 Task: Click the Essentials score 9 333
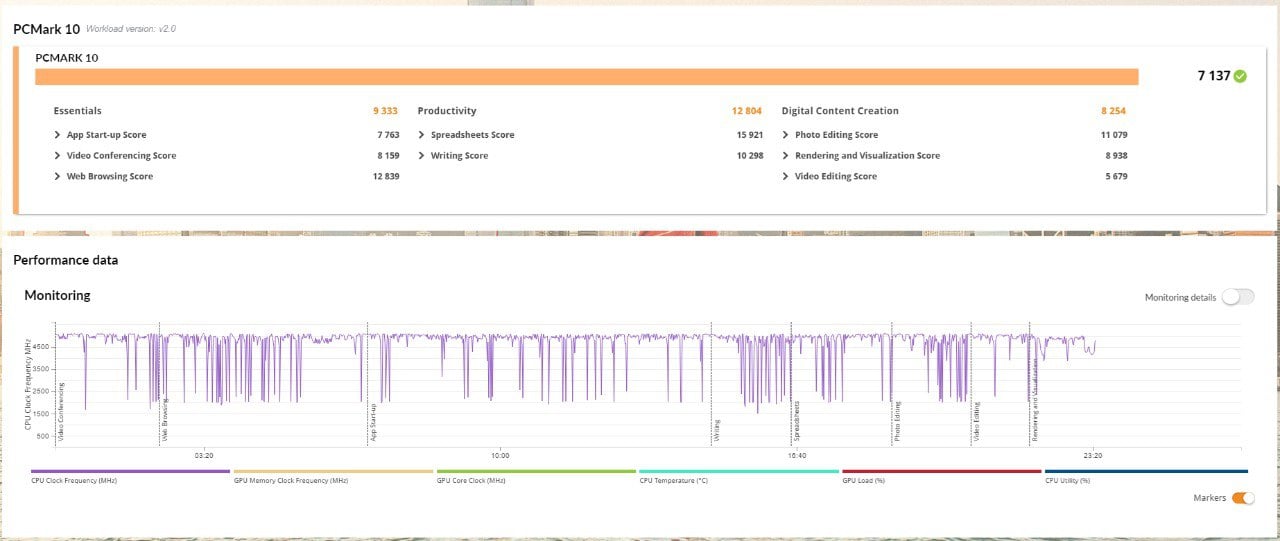tap(386, 111)
